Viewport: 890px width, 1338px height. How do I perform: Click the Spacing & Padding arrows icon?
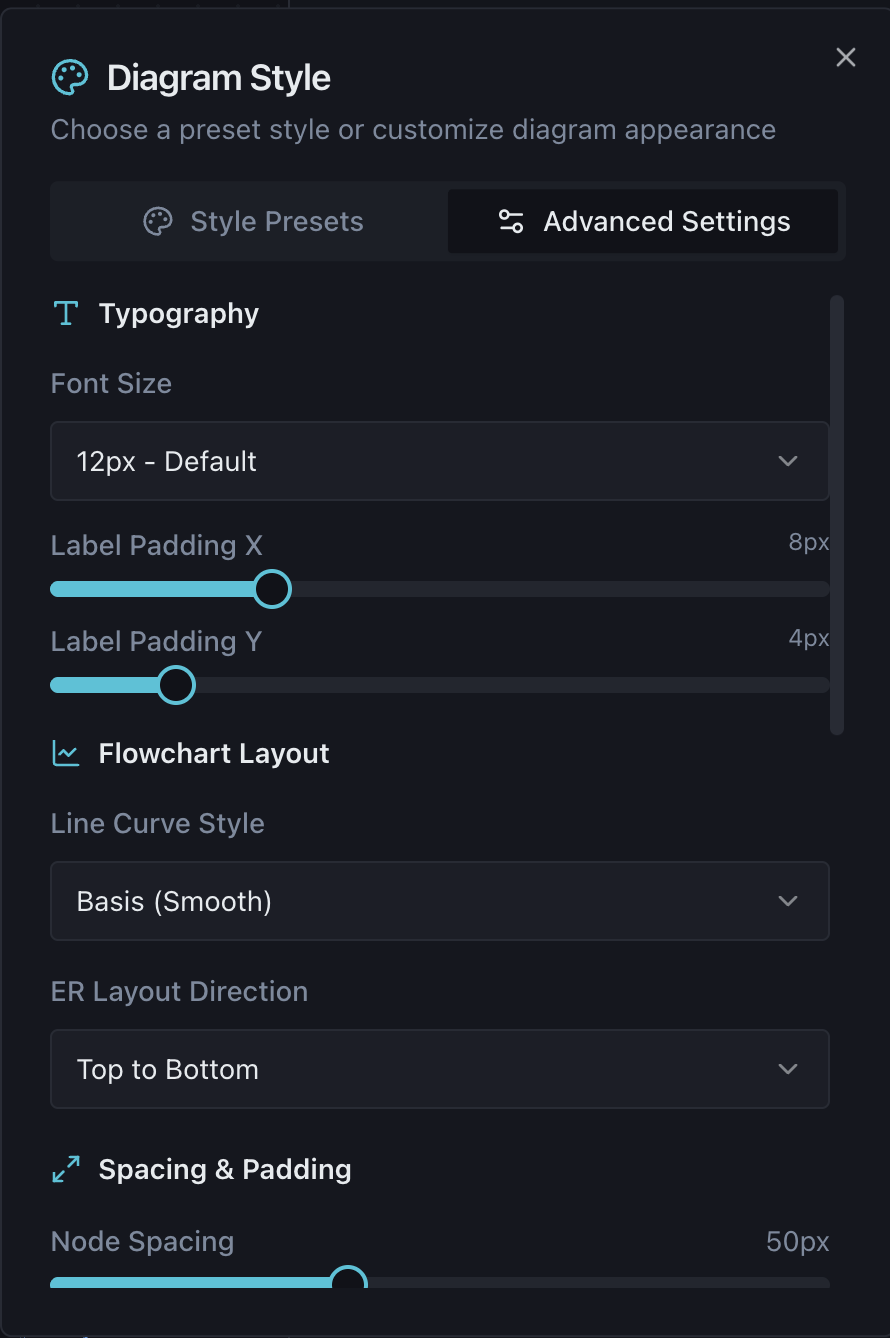pos(65,1168)
